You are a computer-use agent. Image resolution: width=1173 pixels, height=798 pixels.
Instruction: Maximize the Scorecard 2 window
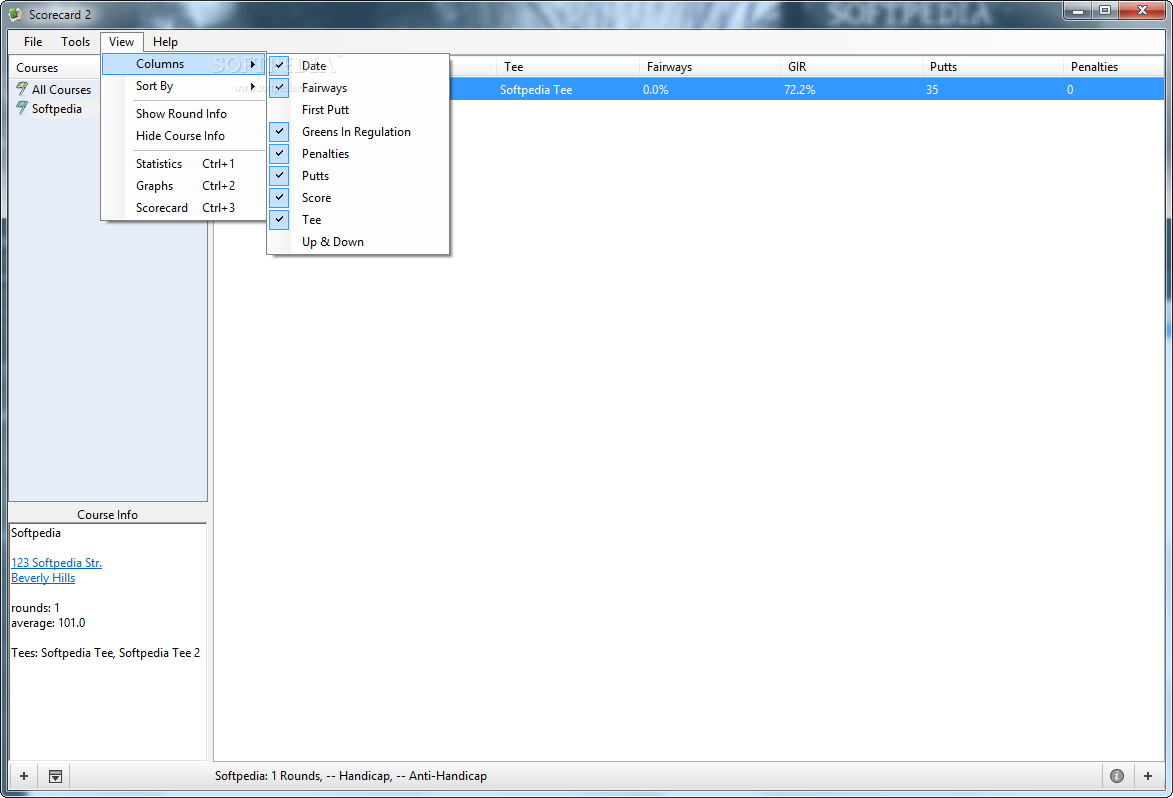(x=1105, y=10)
